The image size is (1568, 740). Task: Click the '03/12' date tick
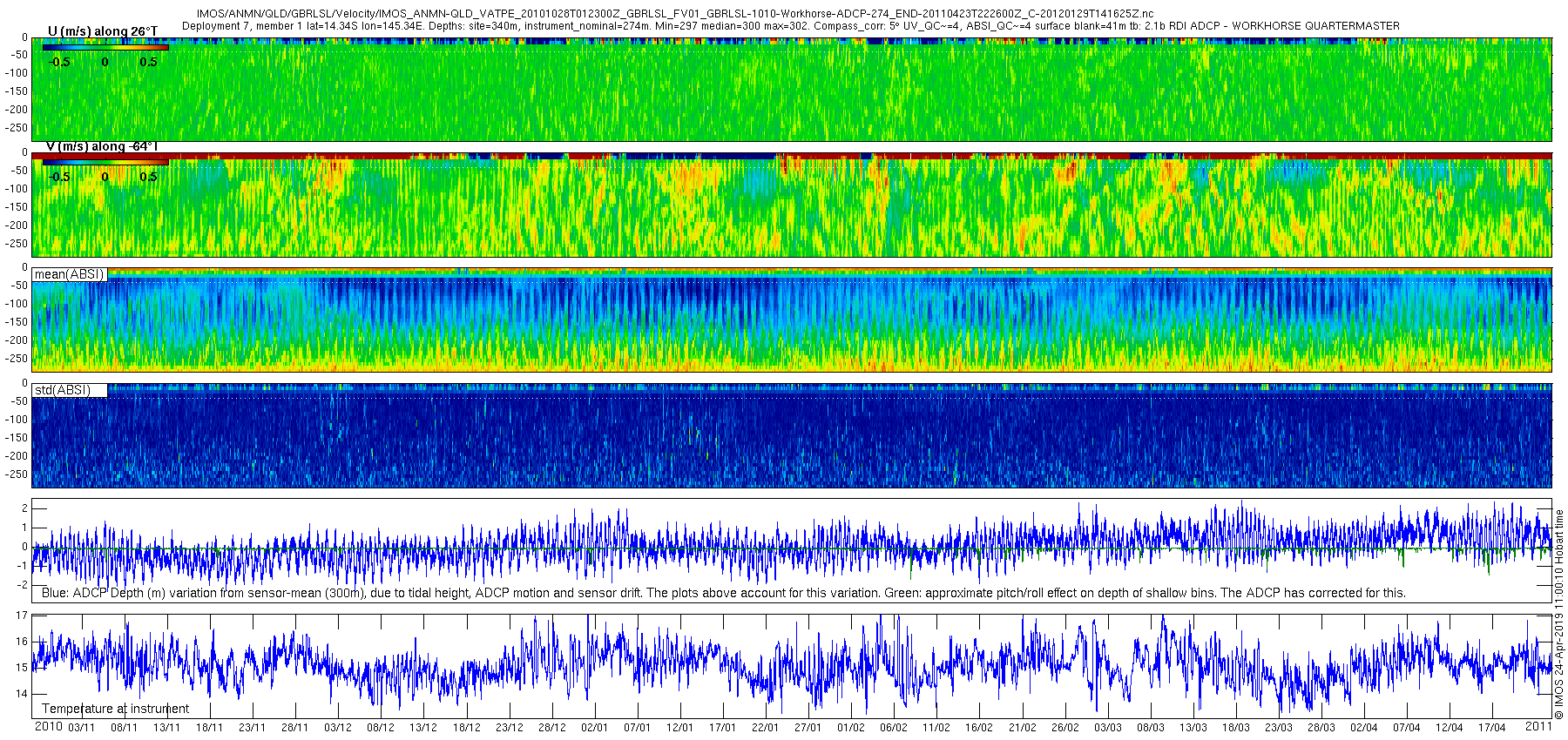click(338, 728)
